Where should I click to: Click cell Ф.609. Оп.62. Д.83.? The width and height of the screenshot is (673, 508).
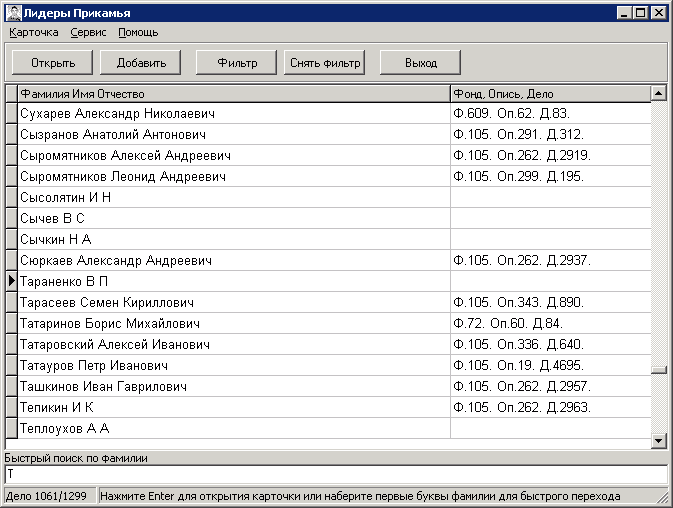(x=551, y=113)
